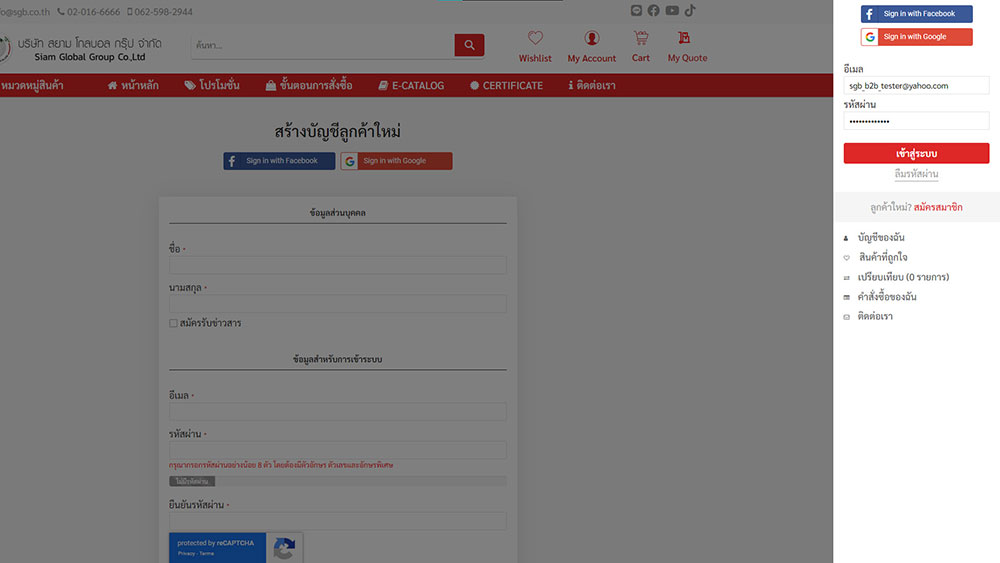Click the สมัครสมาชิก register link

coord(938,207)
